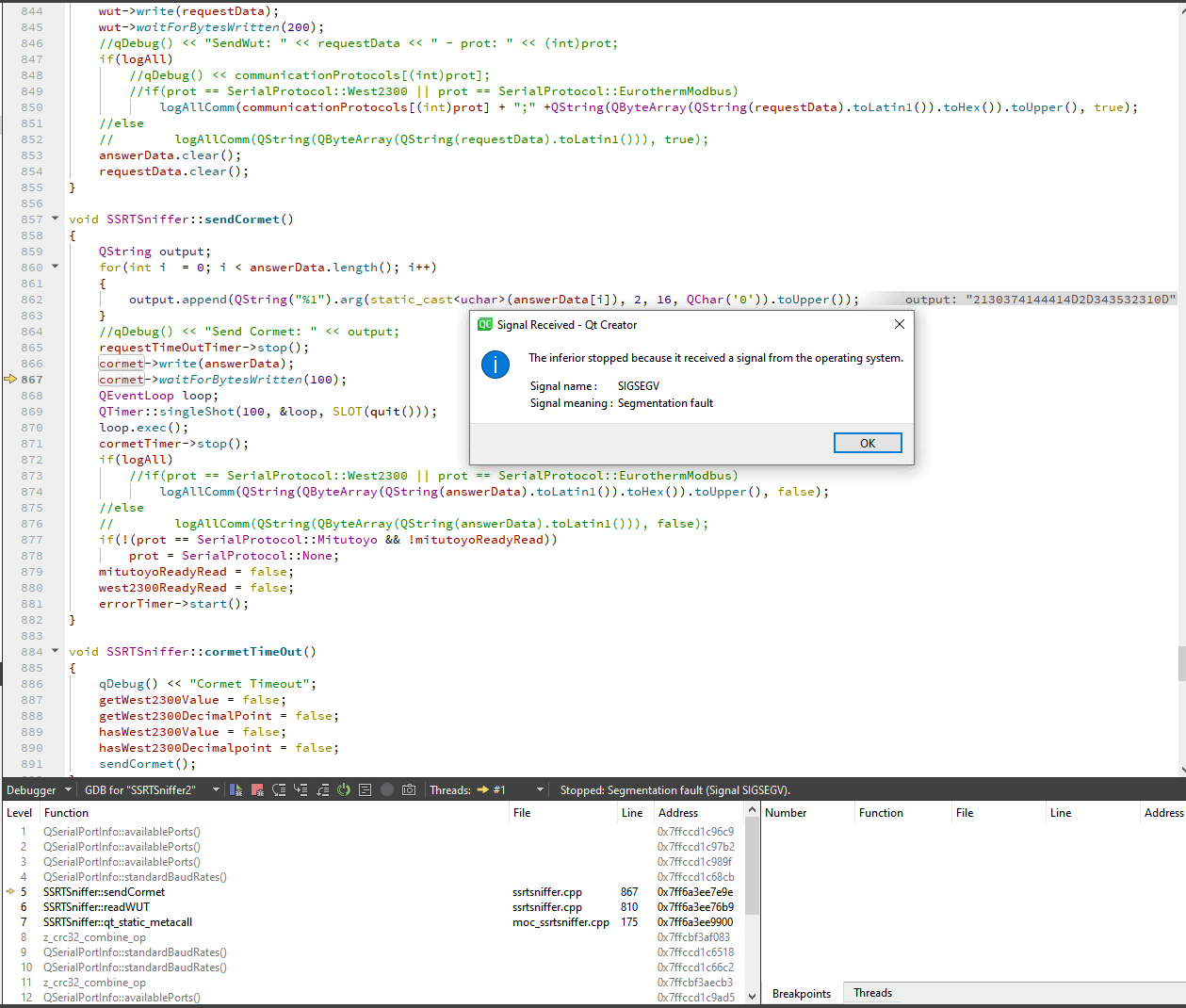Click the blue information icon in dialog
The image size is (1186, 1008).
tap(496, 364)
